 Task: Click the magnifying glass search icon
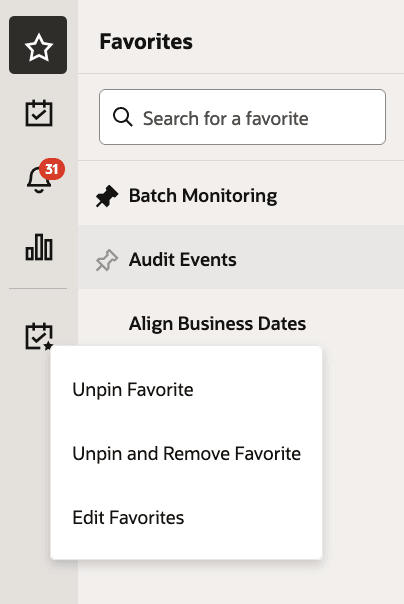tap(123, 117)
